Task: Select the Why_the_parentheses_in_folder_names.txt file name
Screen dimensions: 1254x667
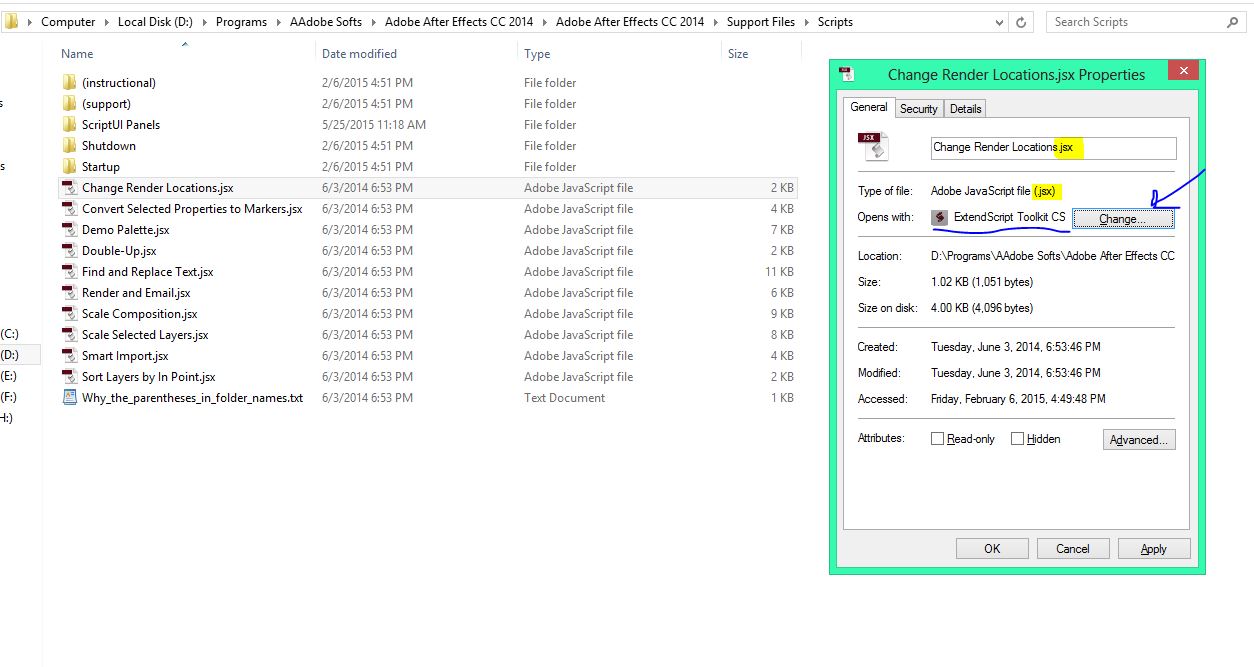Action: (192, 398)
